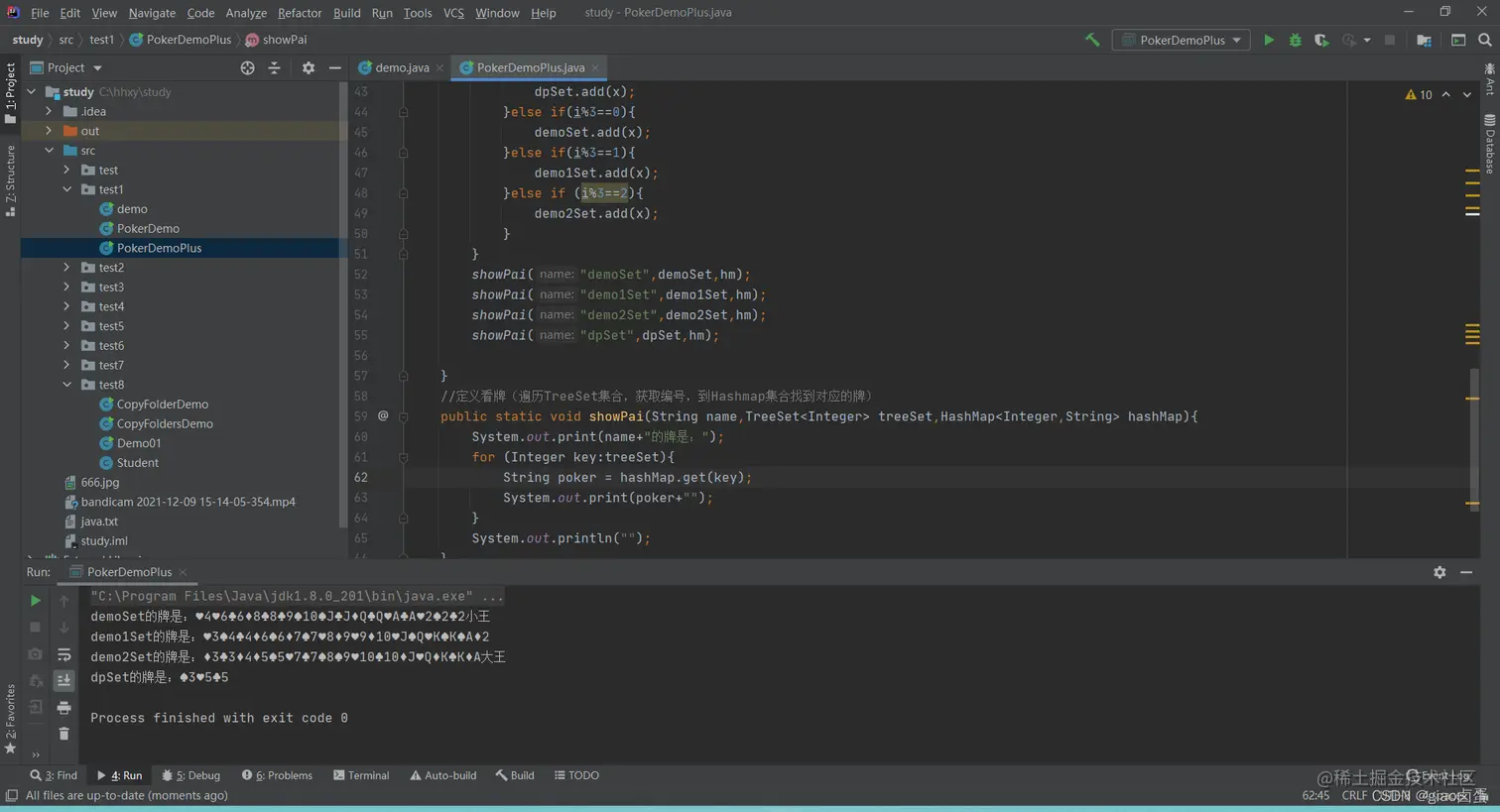
Task: Fold the code block at line 44
Action: click(403, 112)
